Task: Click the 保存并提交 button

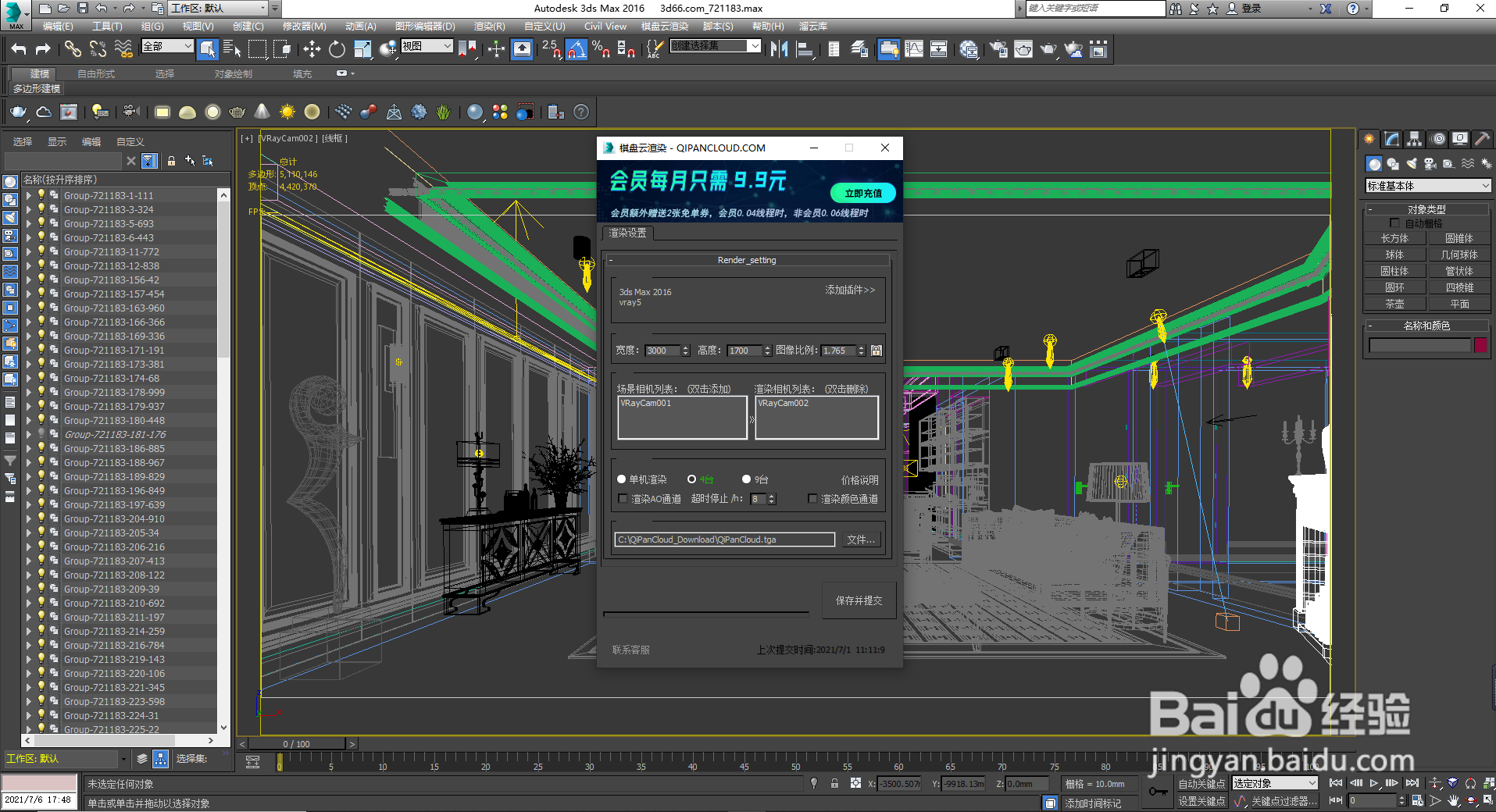Action: point(859,600)
